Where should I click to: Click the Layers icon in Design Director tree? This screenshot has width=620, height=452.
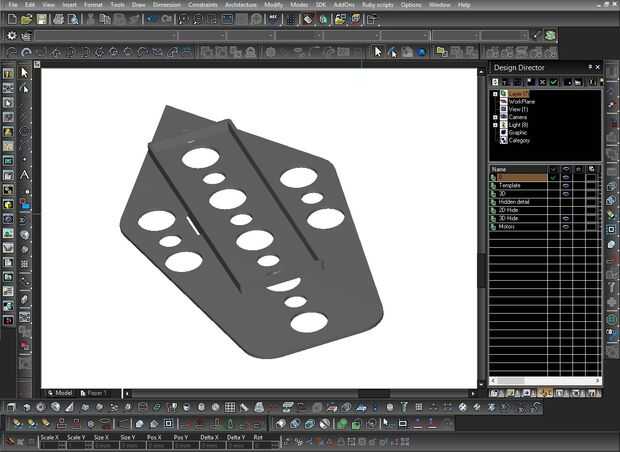point(504,94)
